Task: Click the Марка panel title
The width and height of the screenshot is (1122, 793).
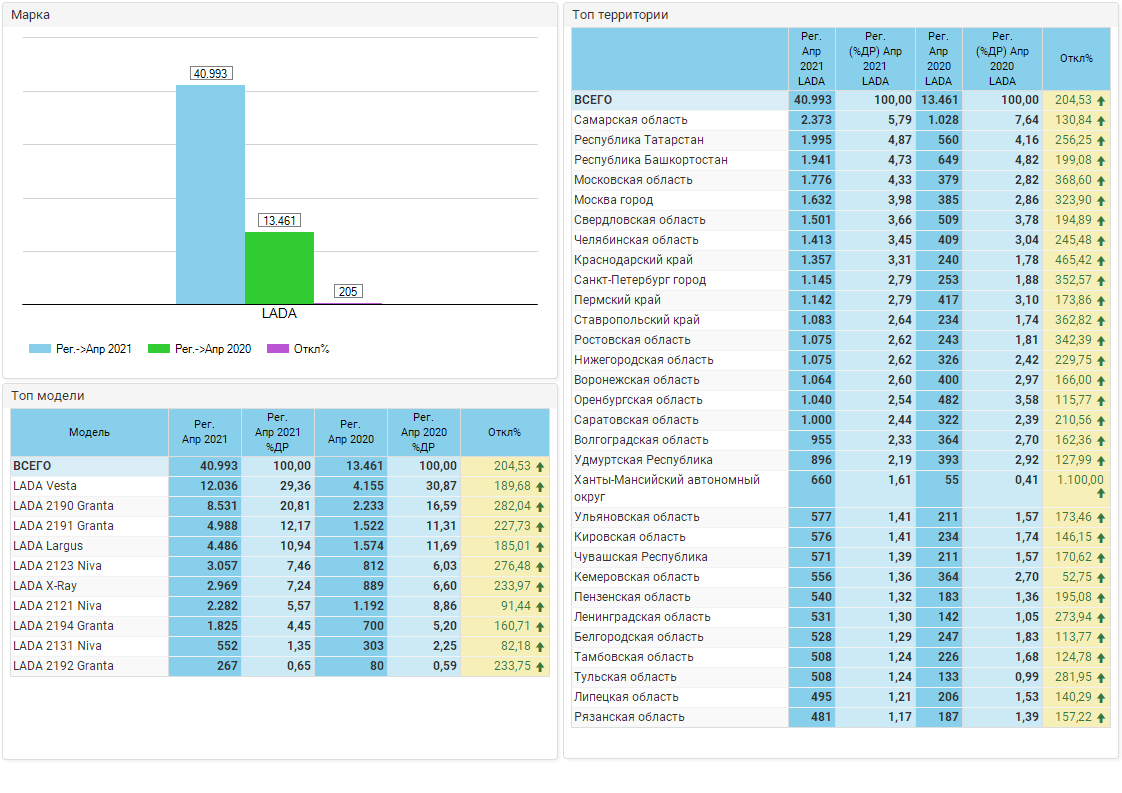Action: [x=30, y=15]
